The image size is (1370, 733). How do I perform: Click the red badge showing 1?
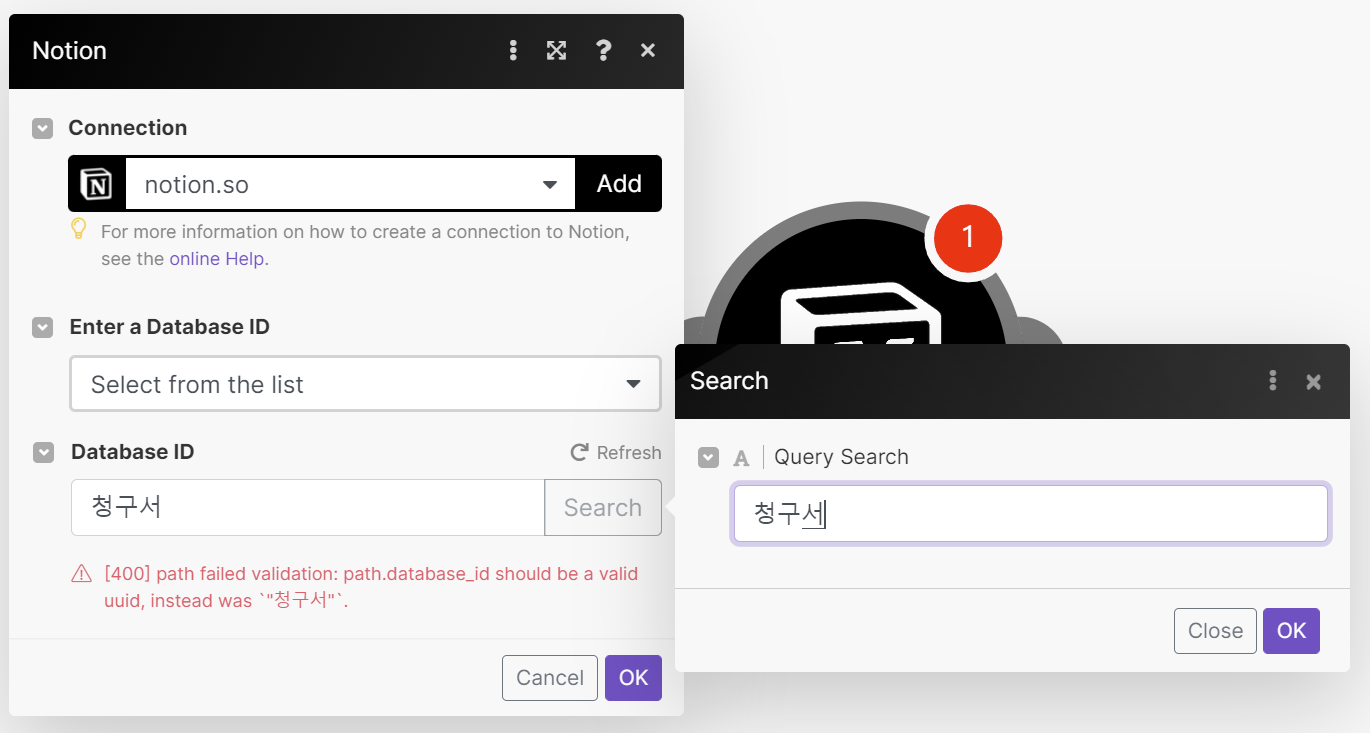[967, 237]
